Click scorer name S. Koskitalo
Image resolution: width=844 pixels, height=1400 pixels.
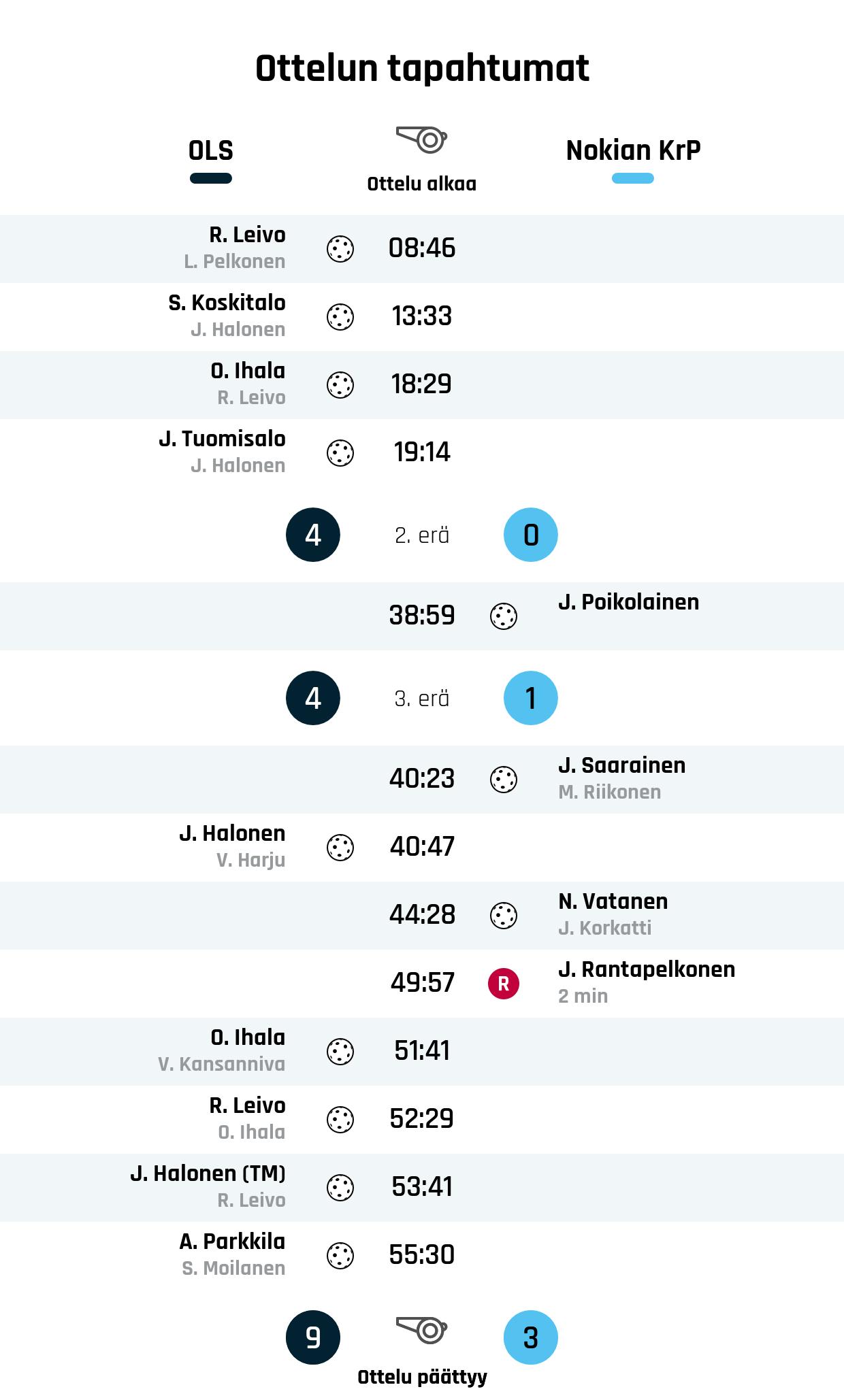[227, 303]
